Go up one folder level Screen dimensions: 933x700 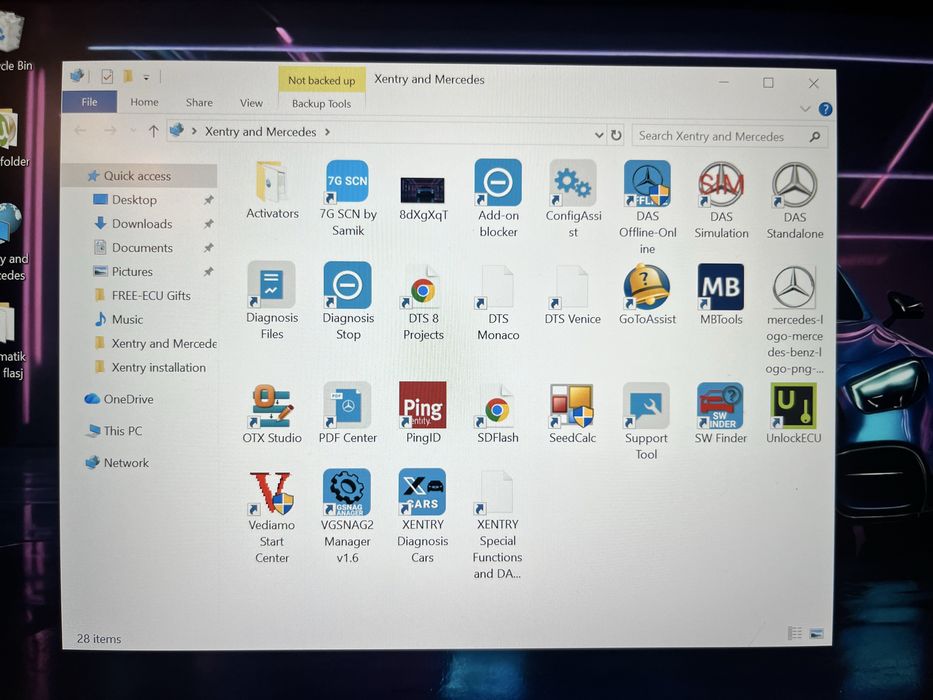pos(154,131)
